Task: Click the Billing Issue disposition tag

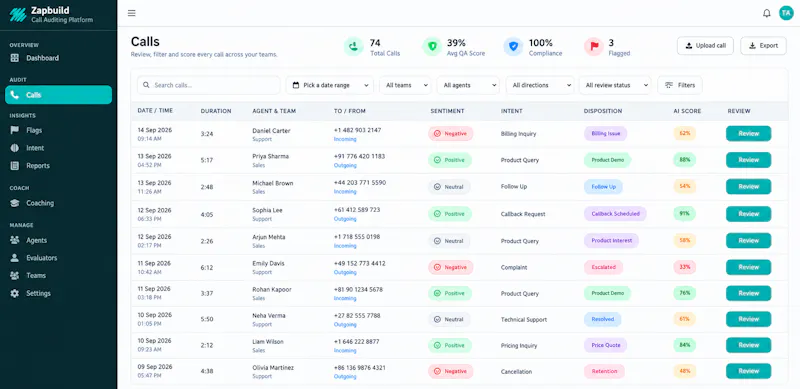Action: pyautogui.click(x=606, y=134)
